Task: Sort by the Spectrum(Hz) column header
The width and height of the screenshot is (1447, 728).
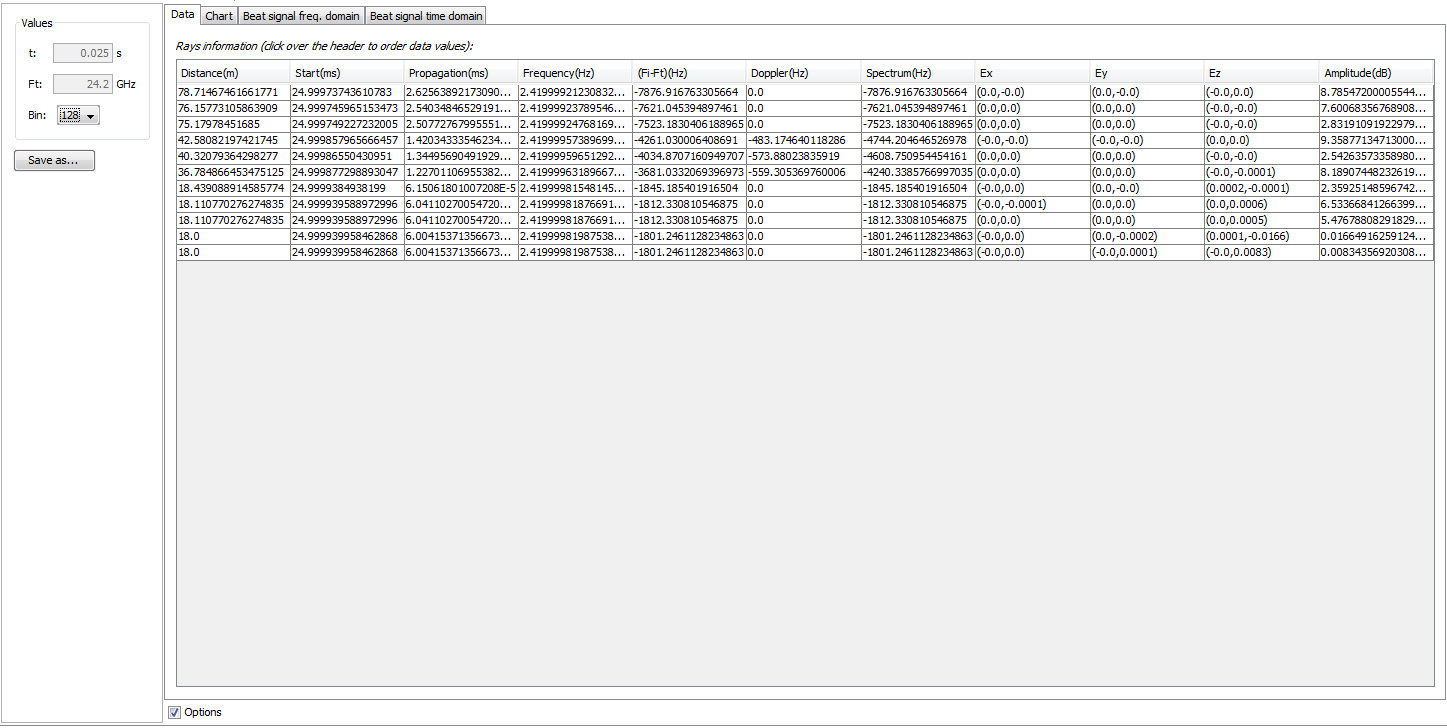Action: pyautogui.click(x=917, y=73)
